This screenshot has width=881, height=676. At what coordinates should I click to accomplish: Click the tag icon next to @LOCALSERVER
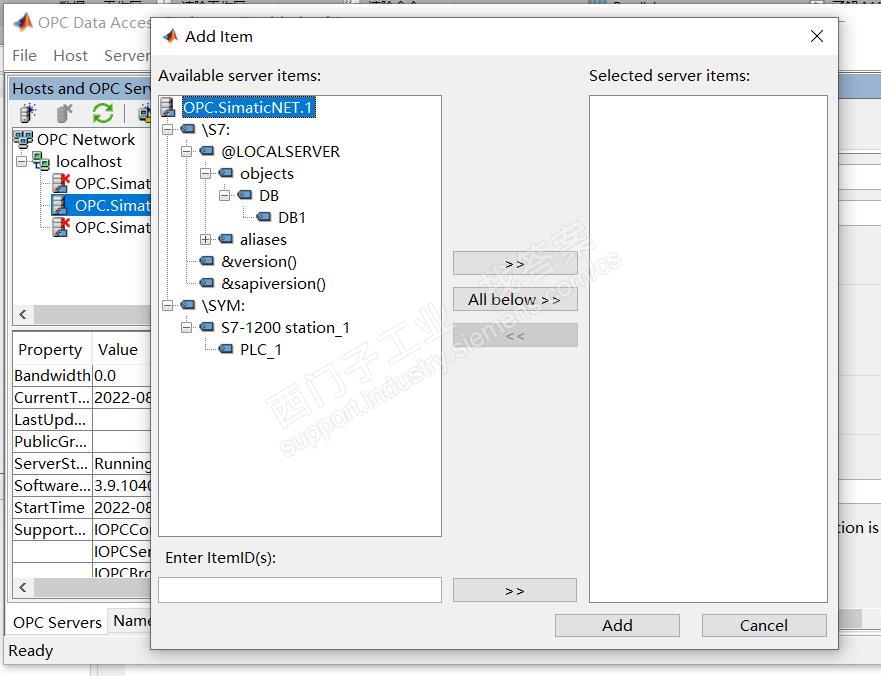(207, 151)
